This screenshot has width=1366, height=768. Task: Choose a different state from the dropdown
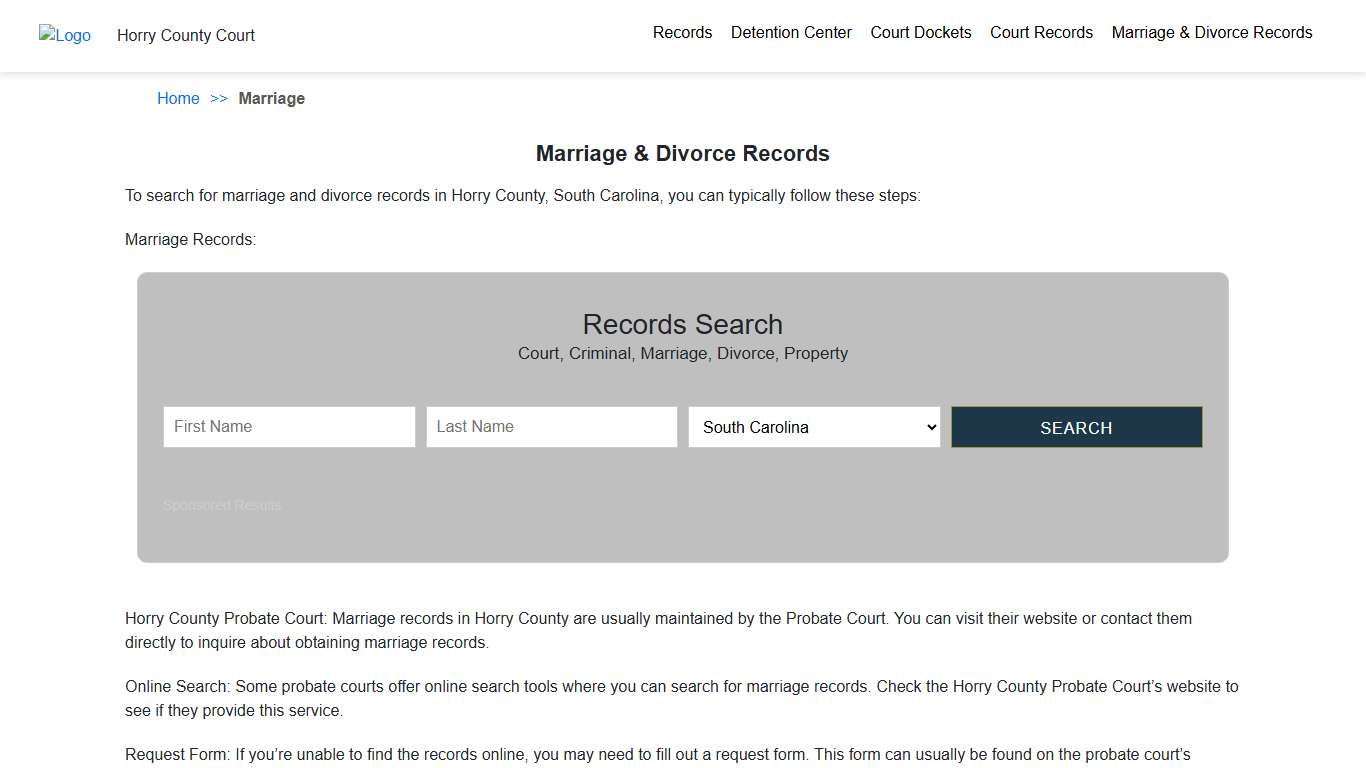(813, 427)
